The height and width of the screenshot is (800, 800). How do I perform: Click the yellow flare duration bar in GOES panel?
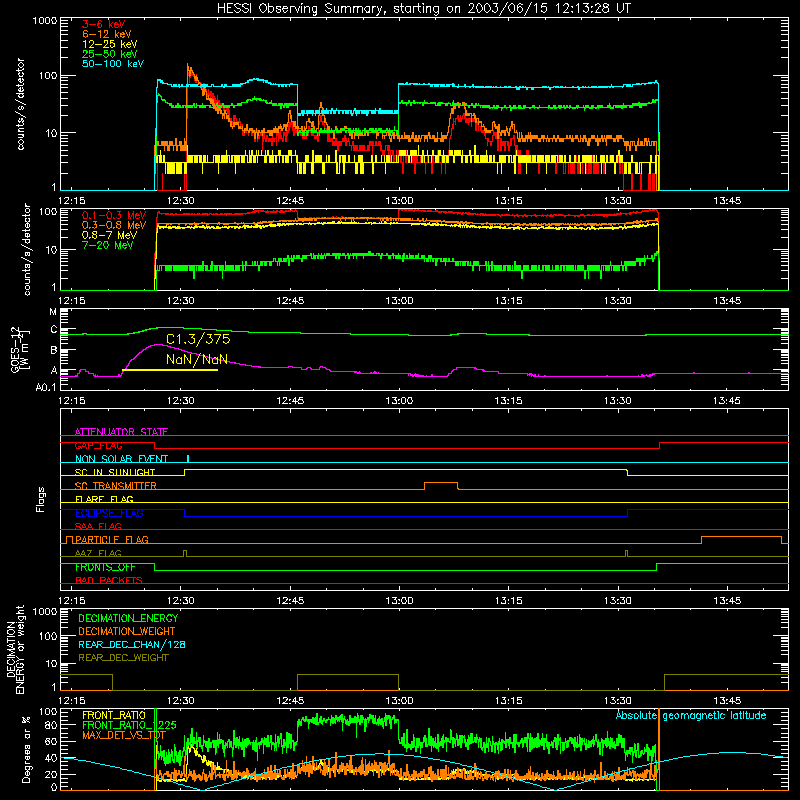170,370
